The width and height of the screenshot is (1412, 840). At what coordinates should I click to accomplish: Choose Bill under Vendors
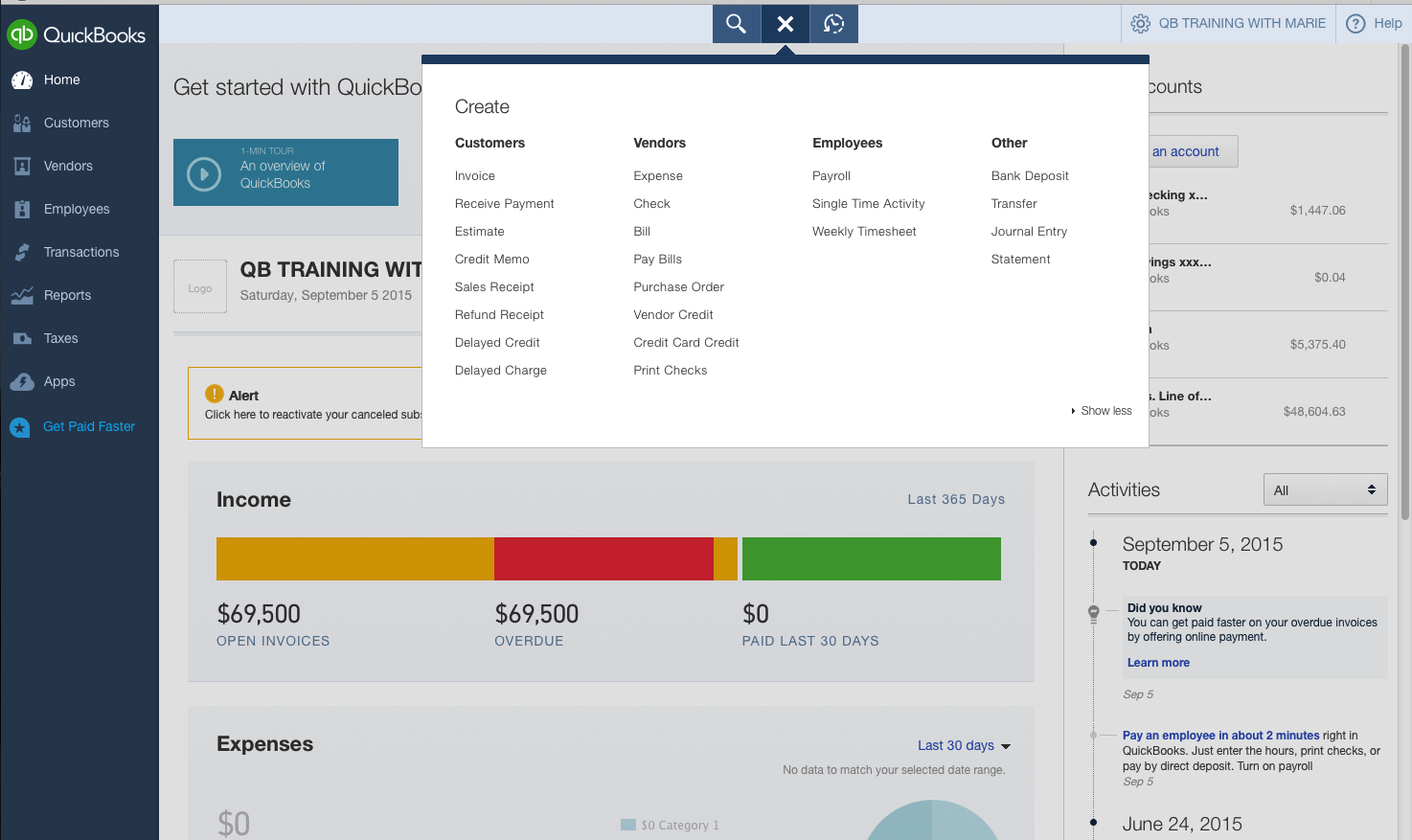[x=642, y=232]
